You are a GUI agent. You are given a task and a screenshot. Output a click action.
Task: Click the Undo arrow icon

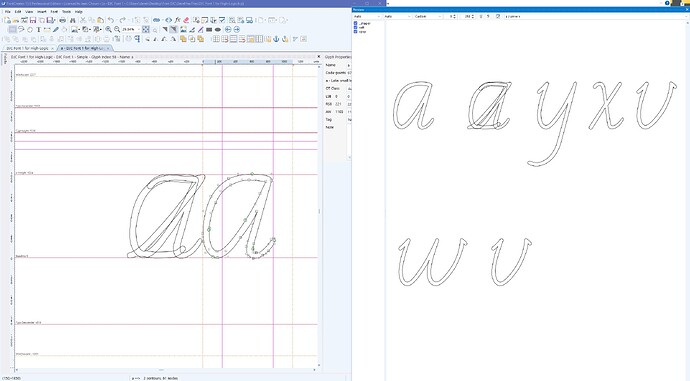click(x=111, y=20)
